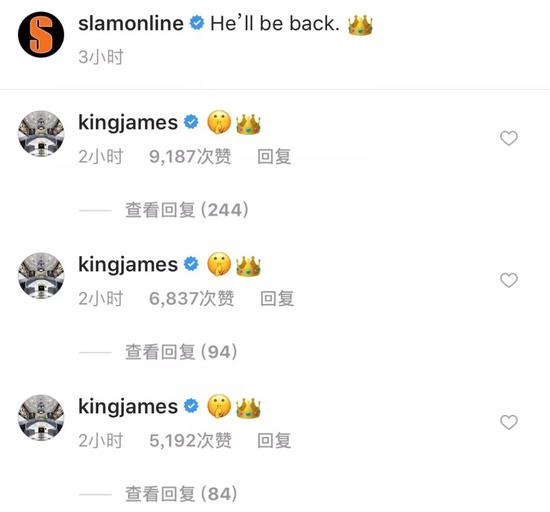
Task: Like the kingjames comment with 5,192 likes
Action: [509, 422]
